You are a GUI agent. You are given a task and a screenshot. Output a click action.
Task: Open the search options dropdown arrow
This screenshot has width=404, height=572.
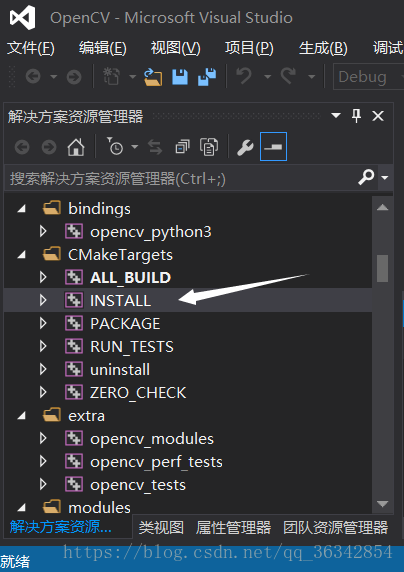pos(385,178)
